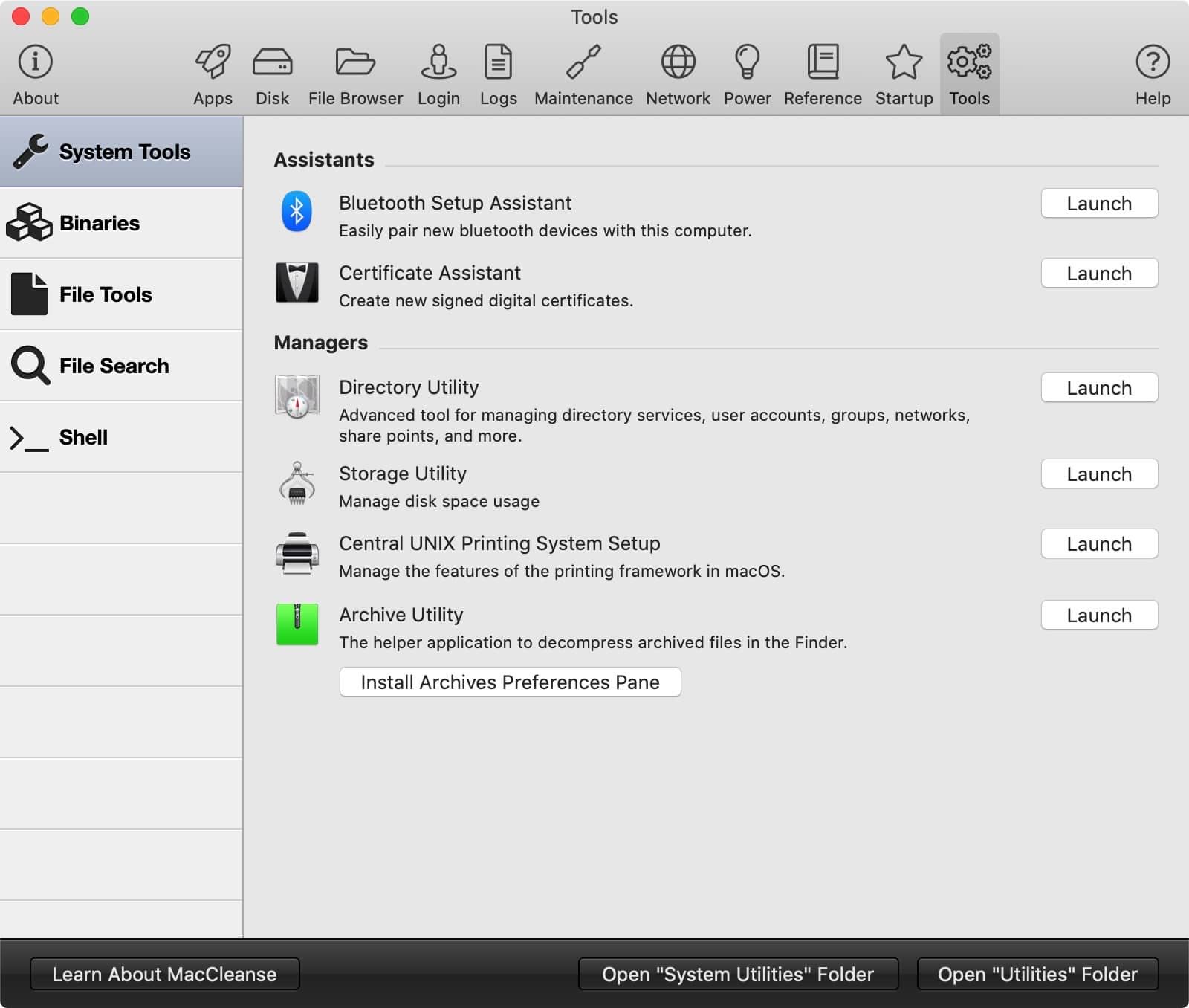The image size is (1189, 1008).
Task: Click the Bluetooth Setup Assistant title text
Action: (455, 203)
